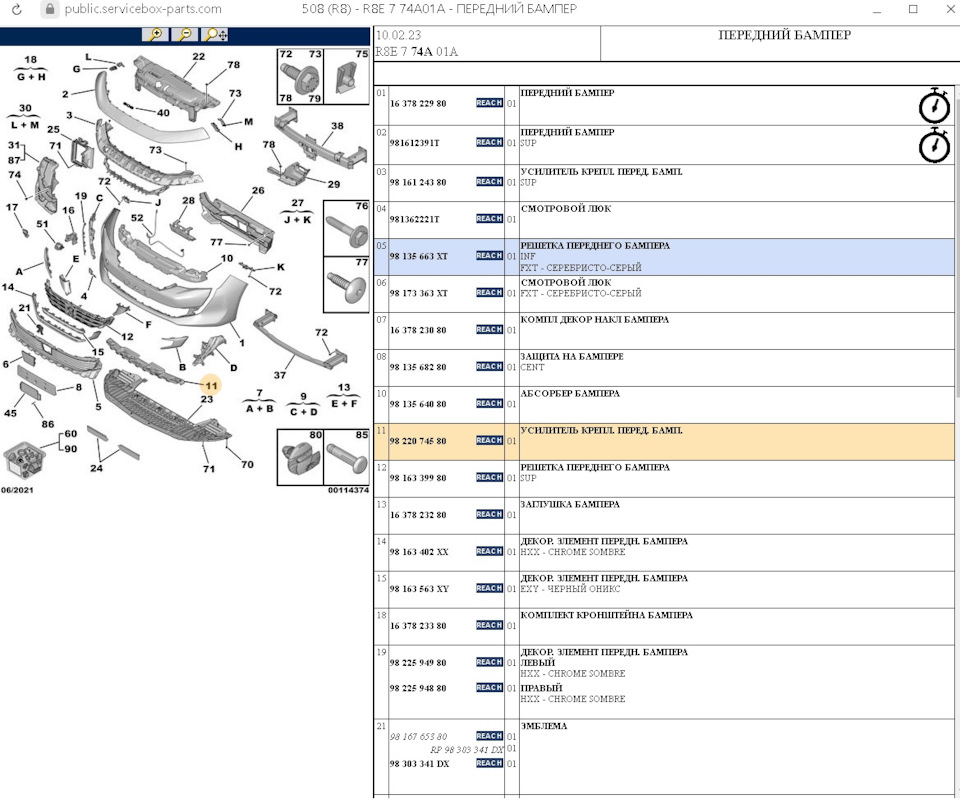Click callout number 26 in the diagram
This screenshot has height=804, width=960.
[x=258, y=190]
